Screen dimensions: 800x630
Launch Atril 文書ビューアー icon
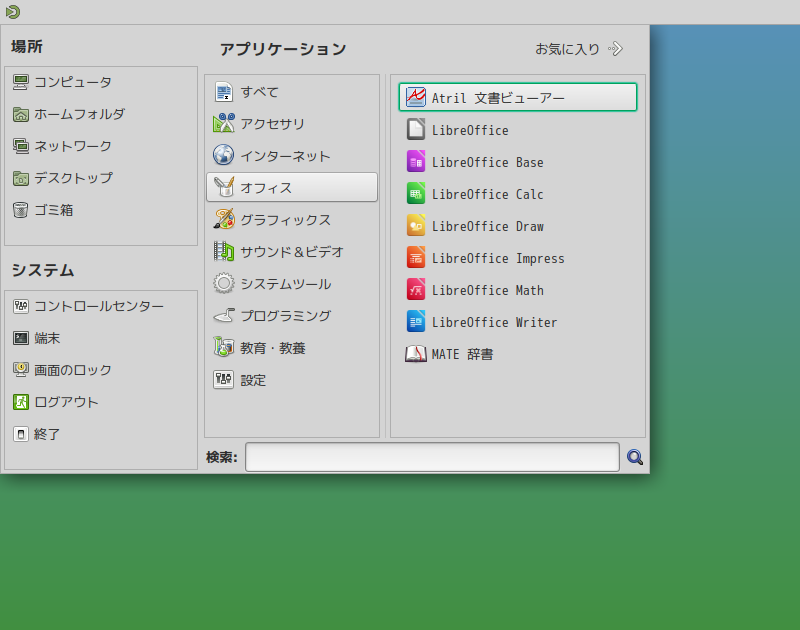[x=416, y=97]
